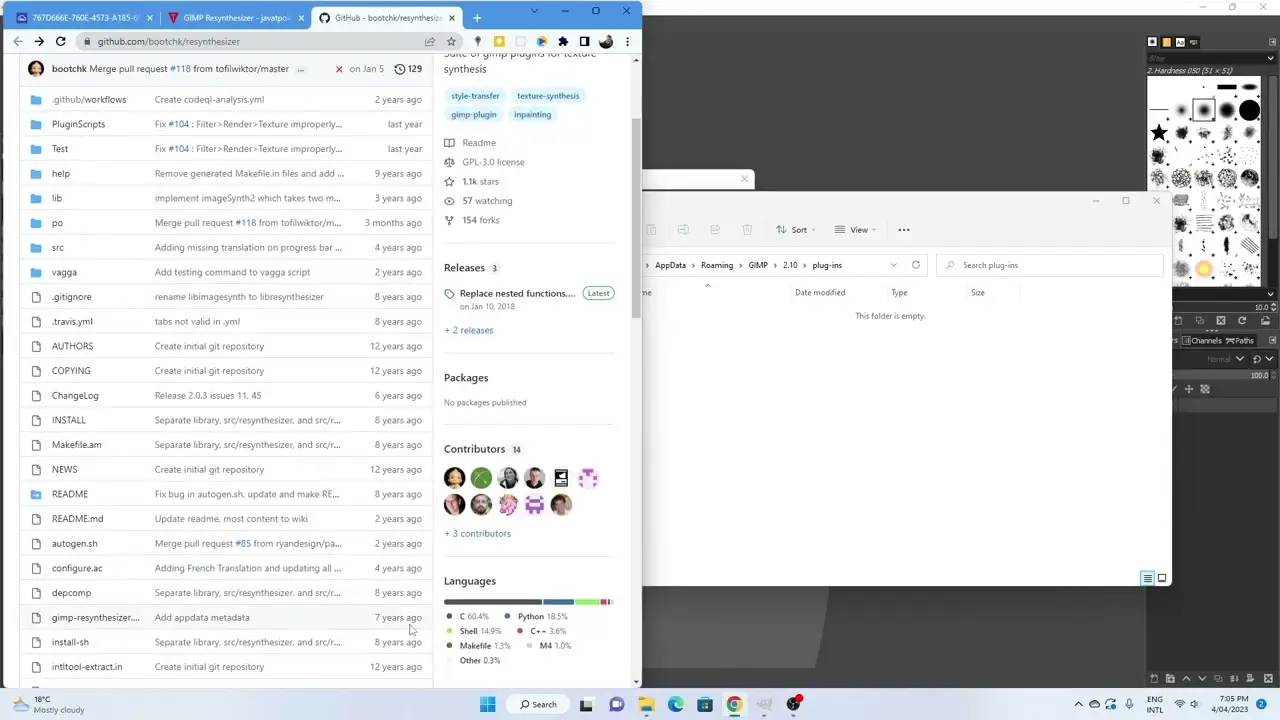The width and height of the screenshot is (1280, 720).
Task: Bookmark this page with the star icon
Action: (x=451, y=41)
